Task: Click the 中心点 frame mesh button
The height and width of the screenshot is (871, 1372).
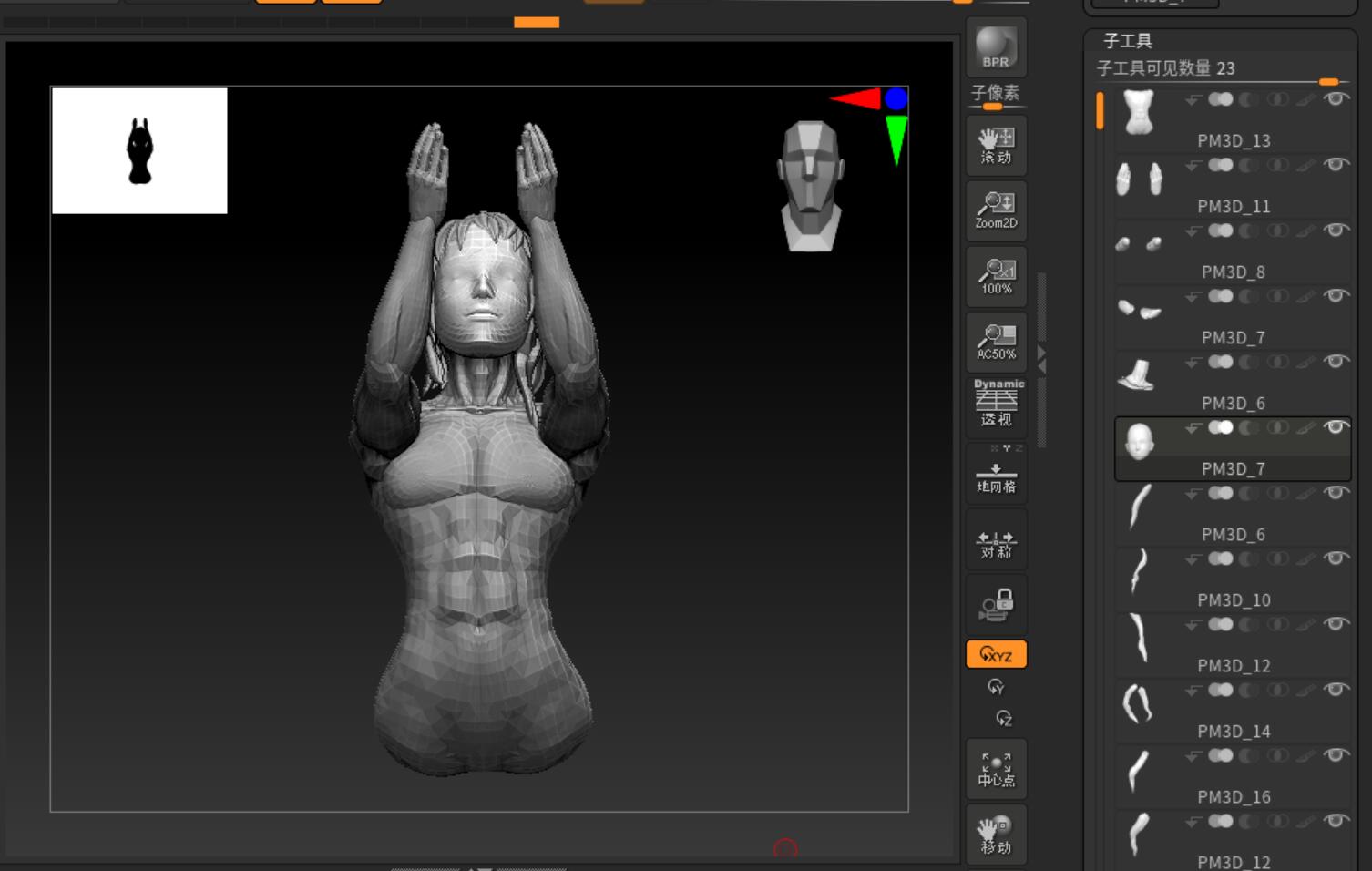Action: coord(996,769)
